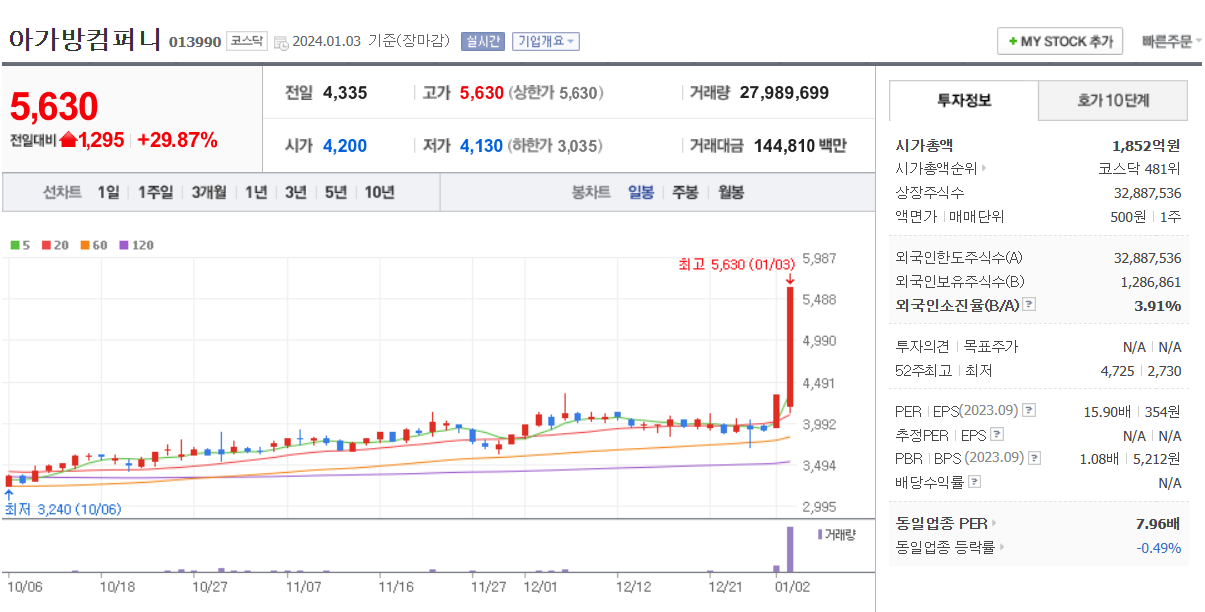
Task: Select 10년 line chart period
Action: click(x=379, y=192)
